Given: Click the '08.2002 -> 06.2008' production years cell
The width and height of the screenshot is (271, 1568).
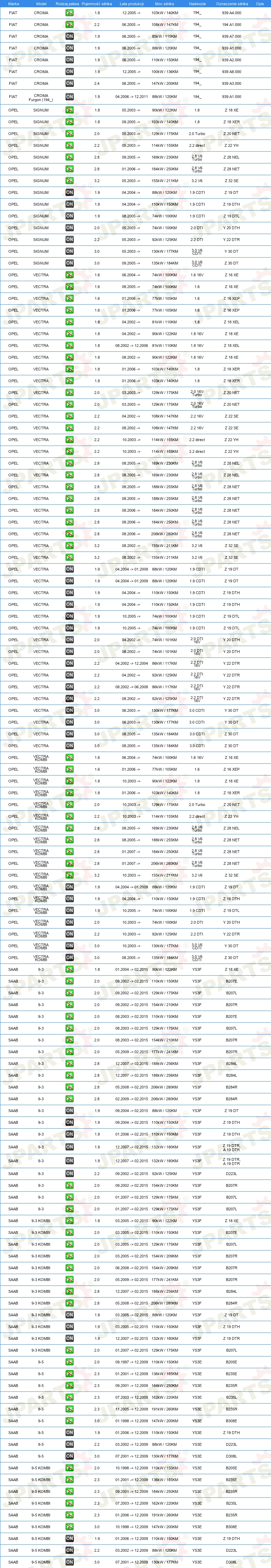Looking at the screenshot, I should [132, 687].
